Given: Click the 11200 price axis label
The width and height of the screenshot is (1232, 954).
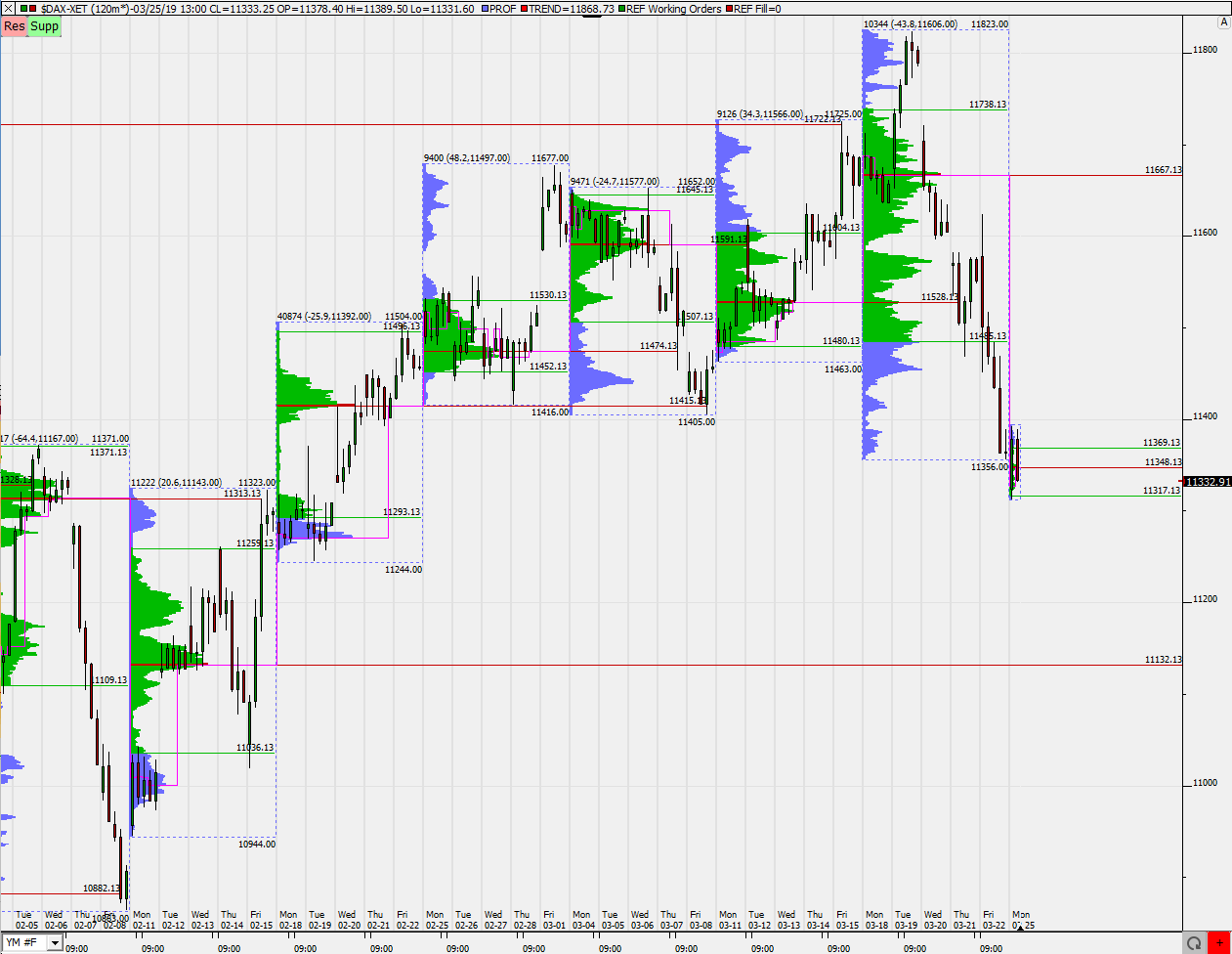Looking at the screenshot, I should pos(1205,599).
